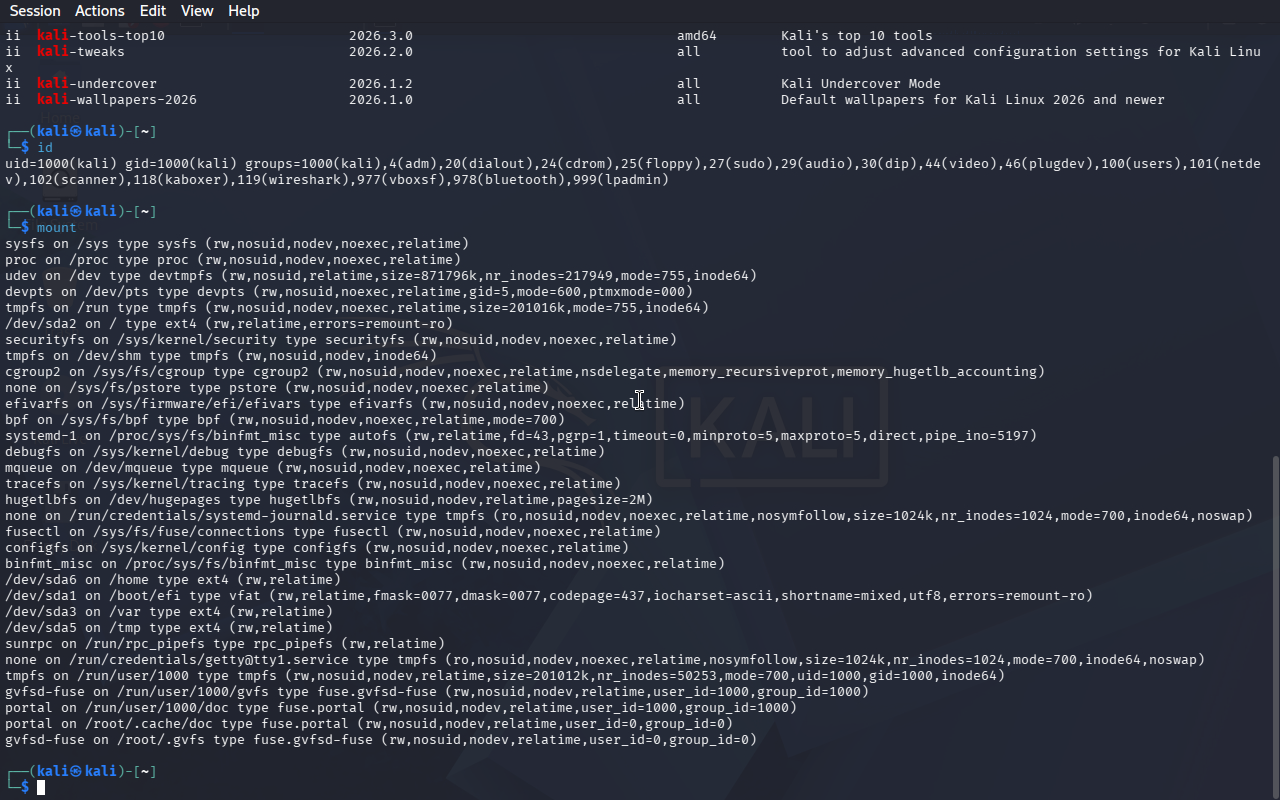Click the 'id' command text
Viewport: 1280px width, 800px height.
(45, 148)
